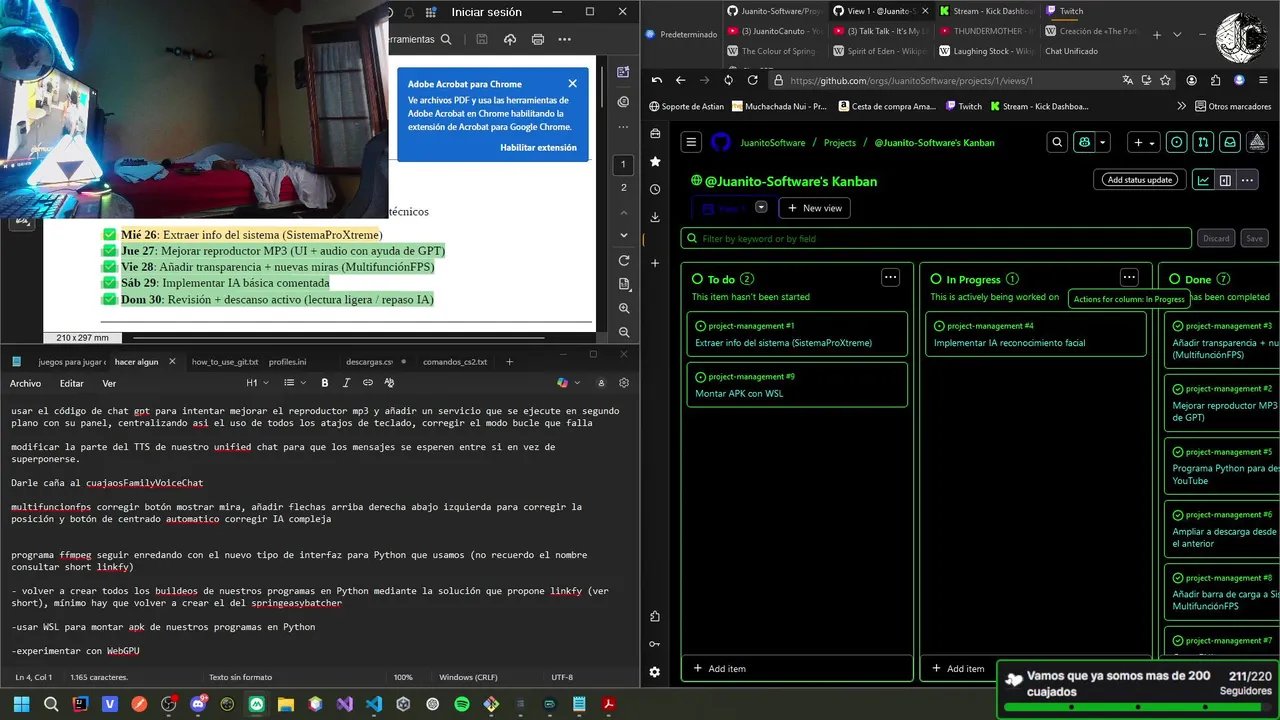This screenshot has height=720, width=1280.
Task: Insert link in Notepad toolbar
Action: point(368,383)
